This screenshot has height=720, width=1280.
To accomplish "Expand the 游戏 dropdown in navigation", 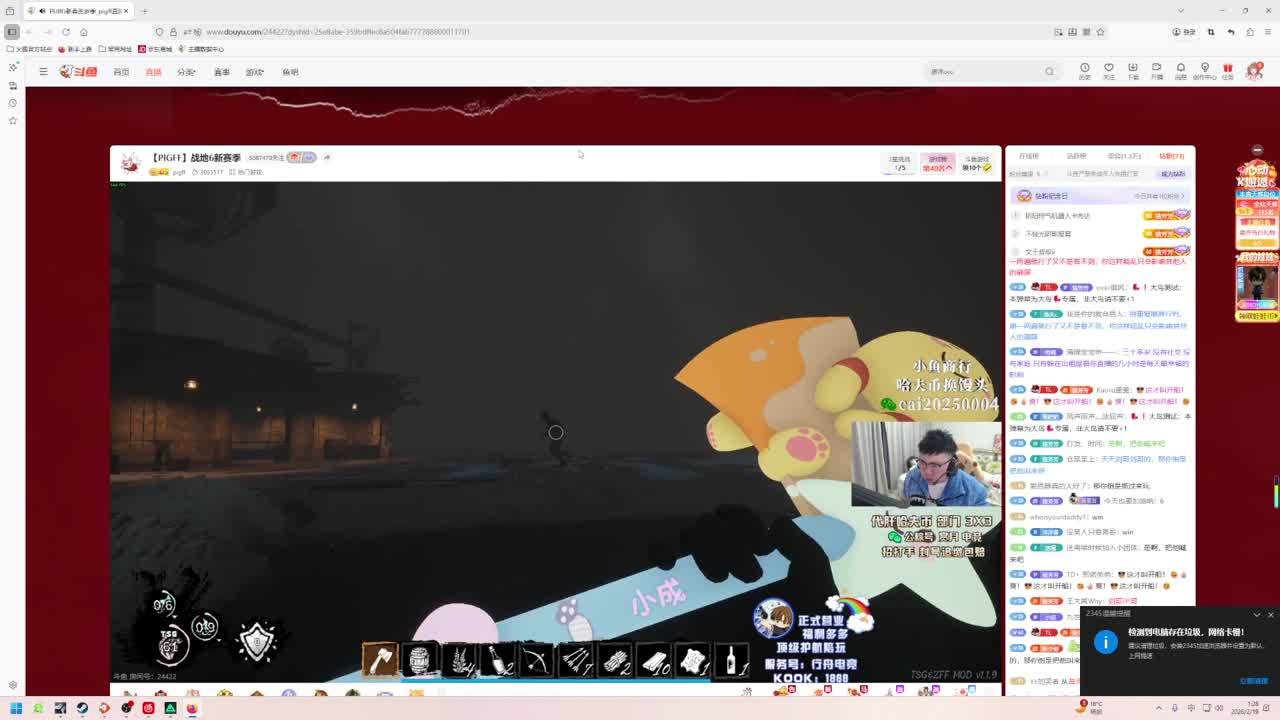I will [x=254, y=72].
